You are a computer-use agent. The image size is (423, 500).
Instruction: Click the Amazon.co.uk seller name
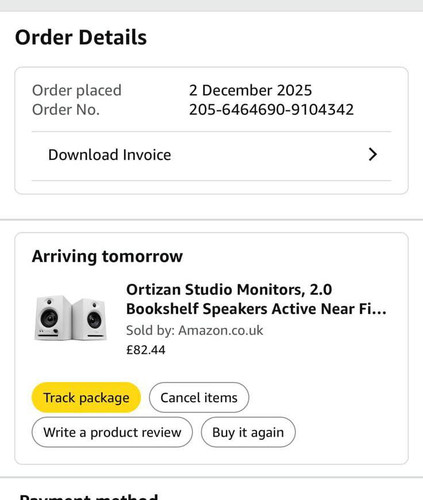[221, 330]
